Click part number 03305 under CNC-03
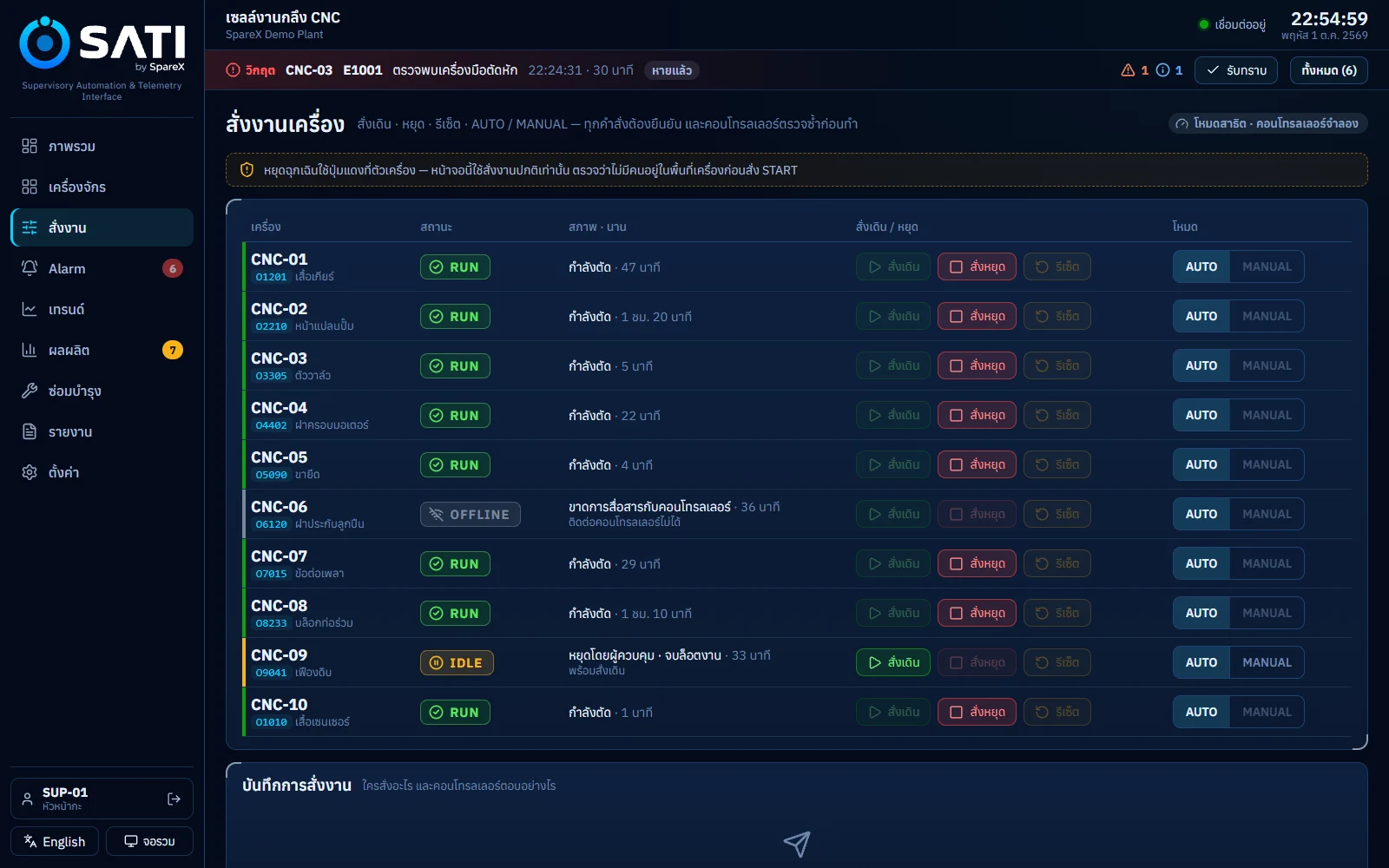Viewport: 1389px width, 868px height. point(271,376)
